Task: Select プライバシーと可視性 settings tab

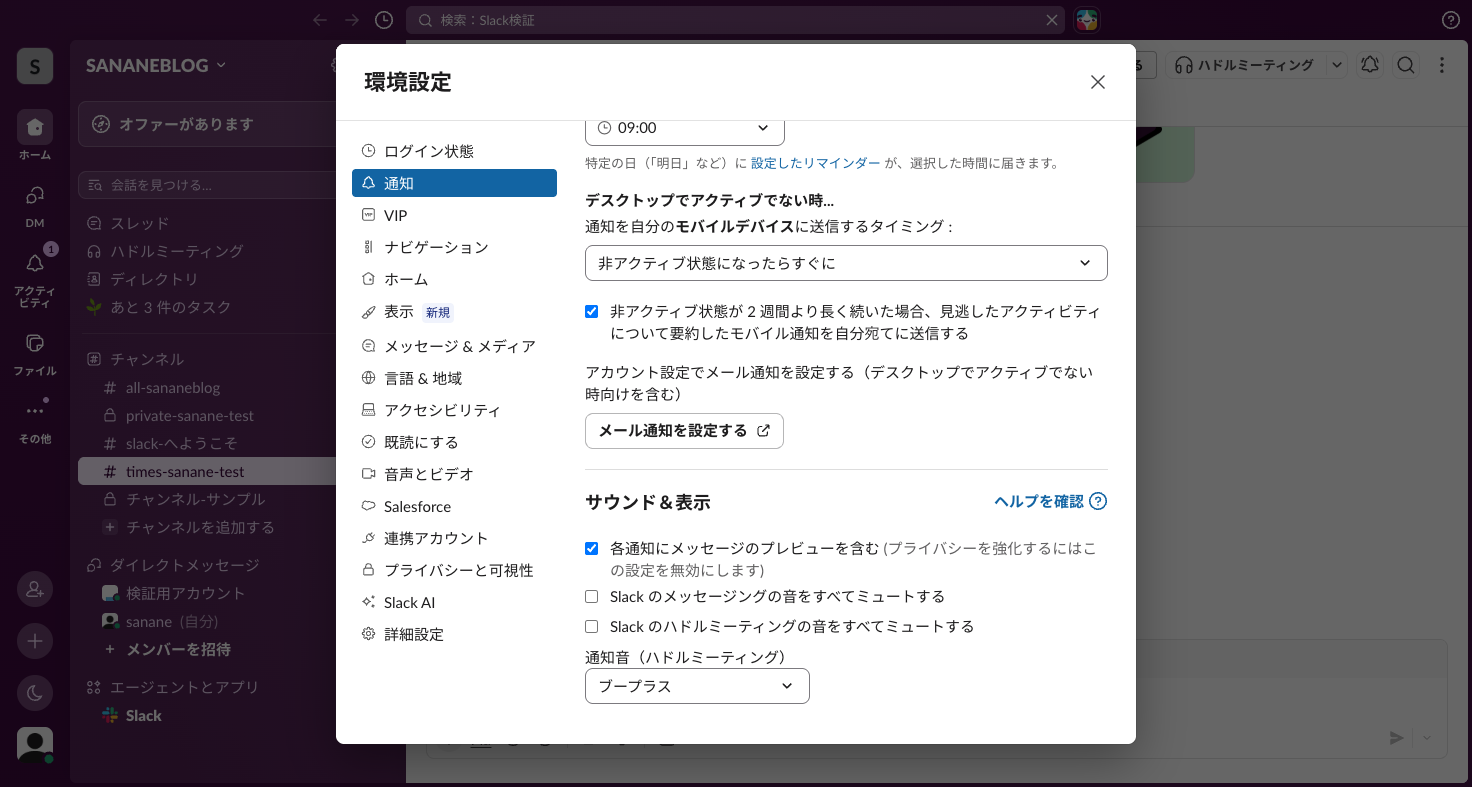Action: [x=454, y=570]
